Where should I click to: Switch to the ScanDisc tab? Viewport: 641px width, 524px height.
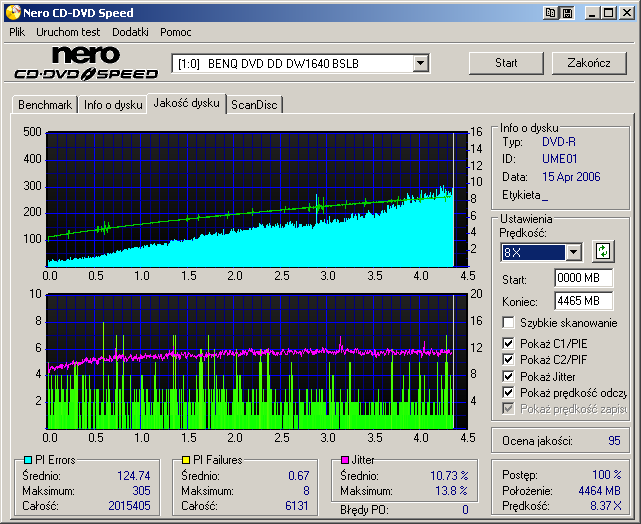[254, 105]
